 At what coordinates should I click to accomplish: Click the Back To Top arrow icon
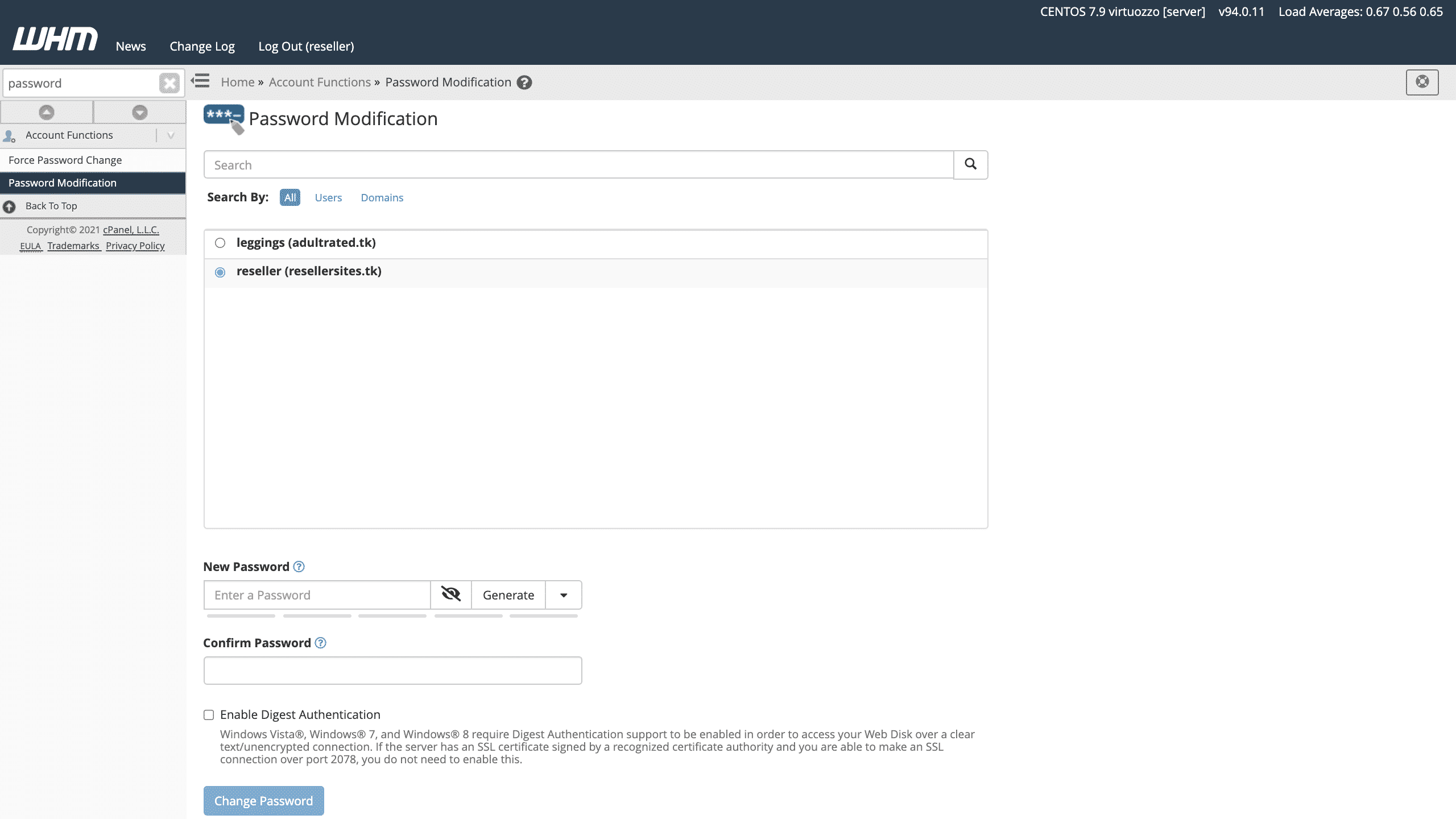(9, 206)
